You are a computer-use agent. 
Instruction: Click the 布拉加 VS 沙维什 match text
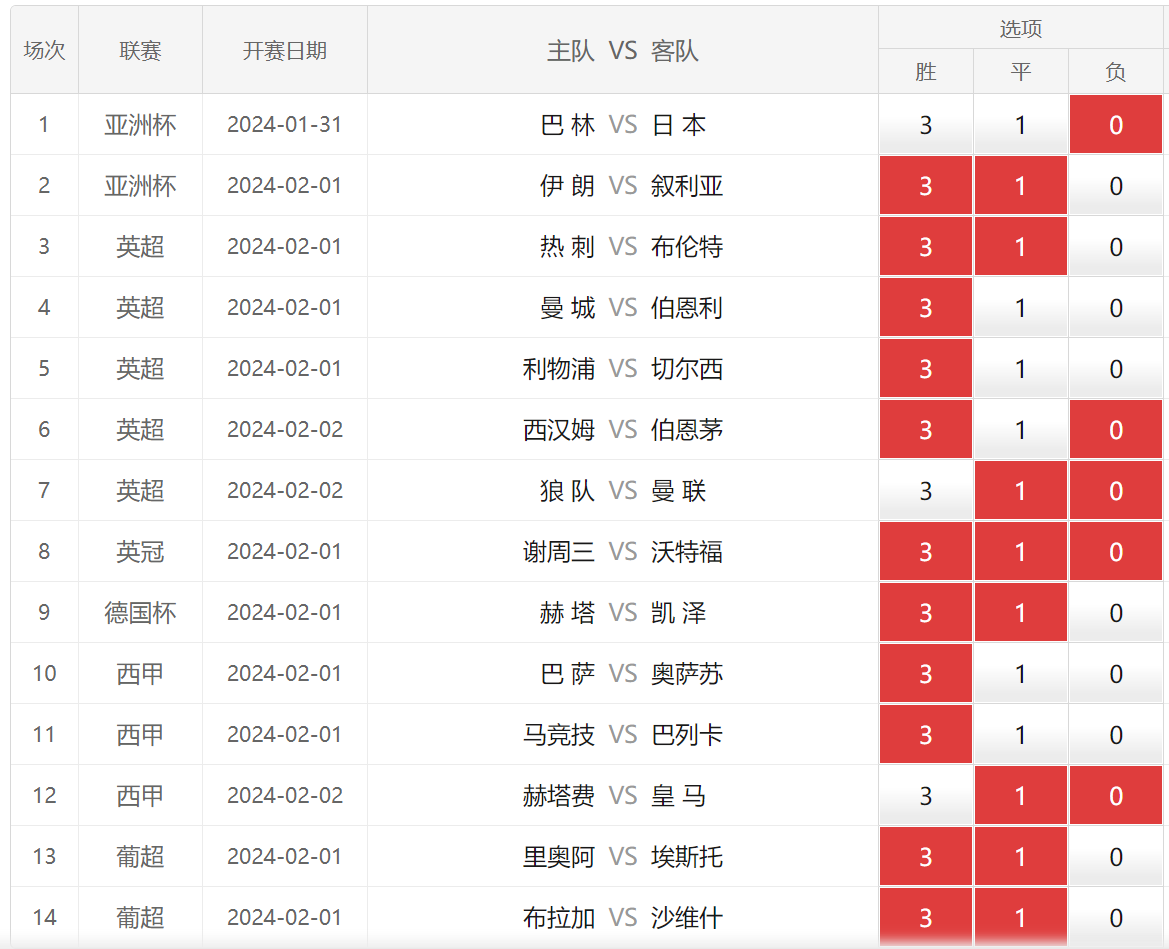click(x=623, y=918)
